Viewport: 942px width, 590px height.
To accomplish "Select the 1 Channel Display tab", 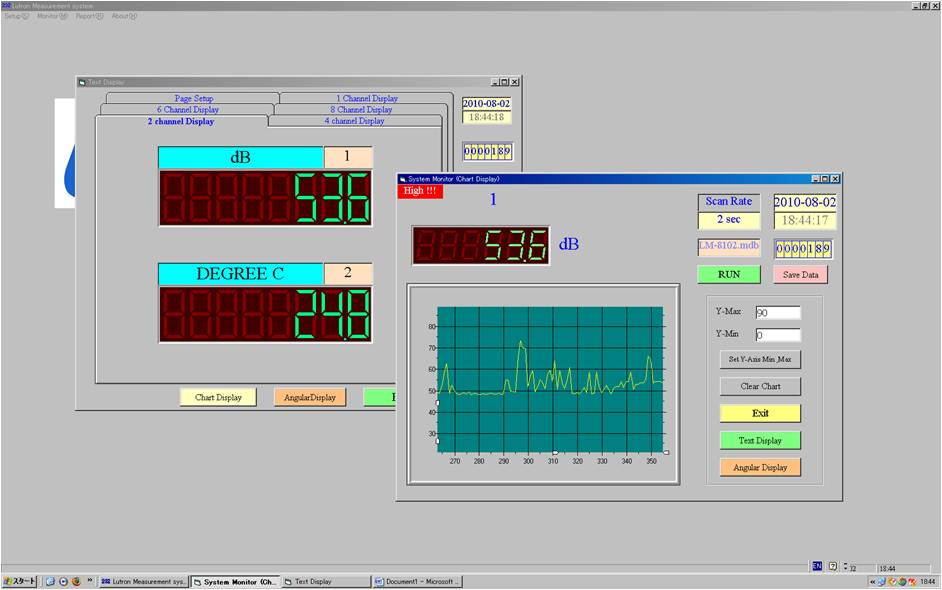I will [x=366, y=98].
